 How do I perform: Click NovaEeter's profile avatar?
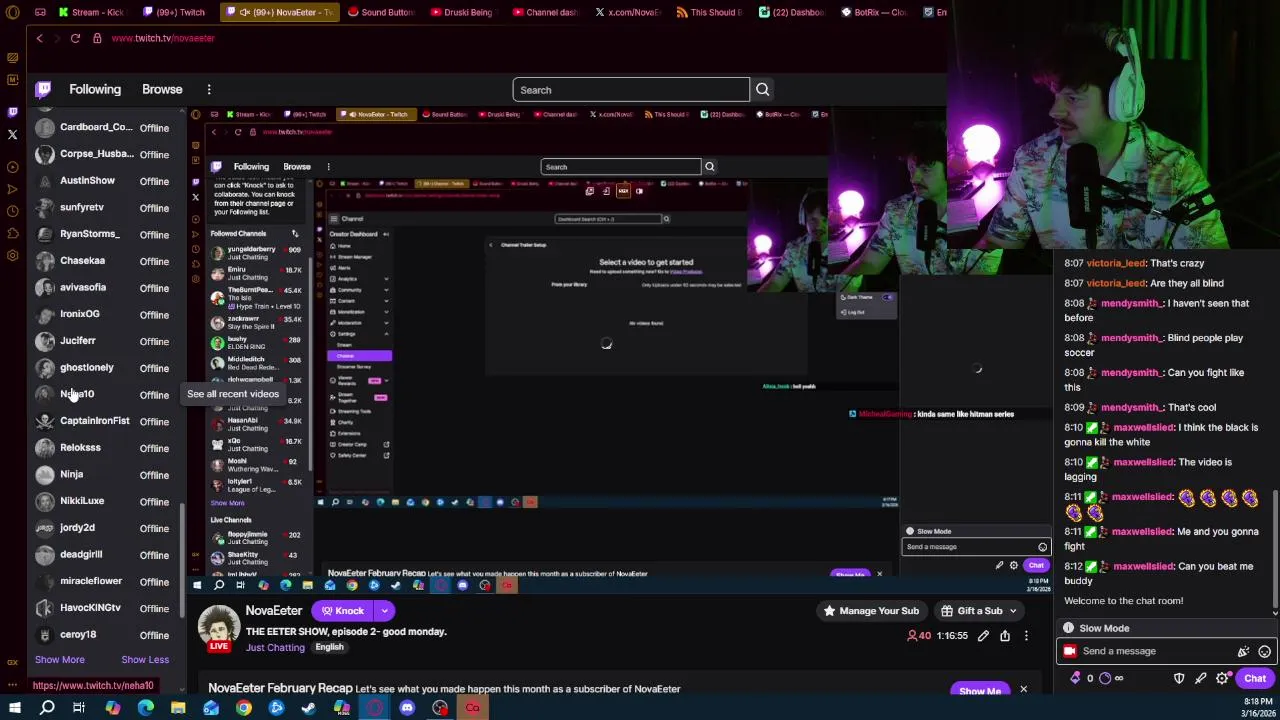click(219, 628)
